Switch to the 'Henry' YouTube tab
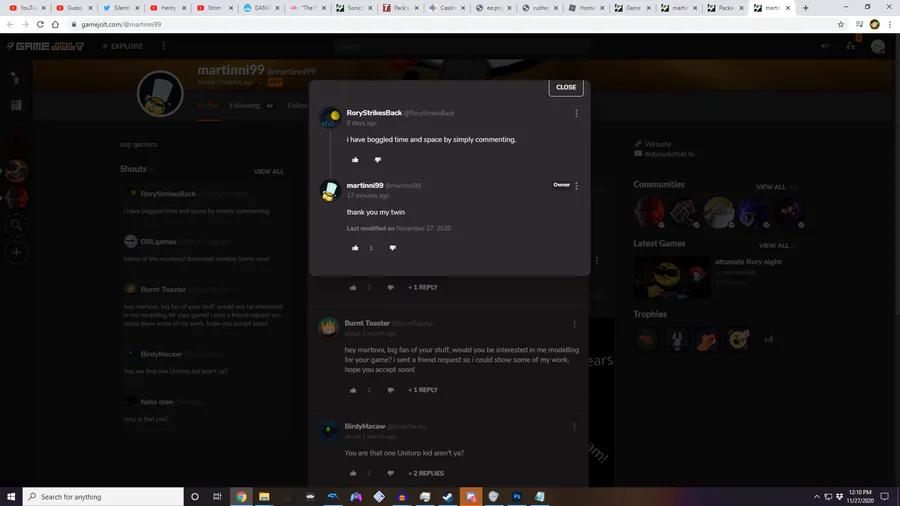 [168, 8]
